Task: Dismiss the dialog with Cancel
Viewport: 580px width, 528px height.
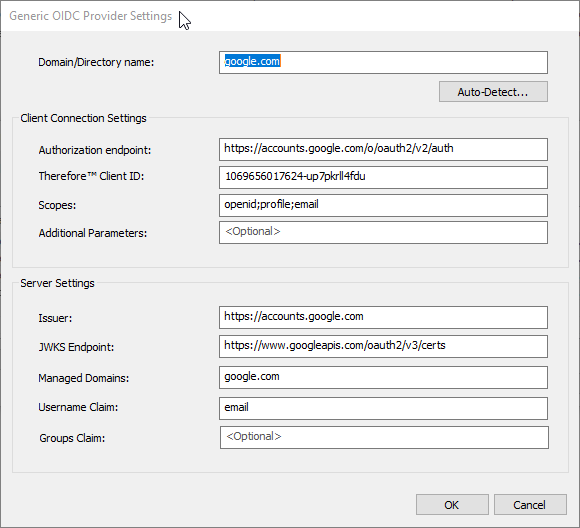Action: pos(530,505)
